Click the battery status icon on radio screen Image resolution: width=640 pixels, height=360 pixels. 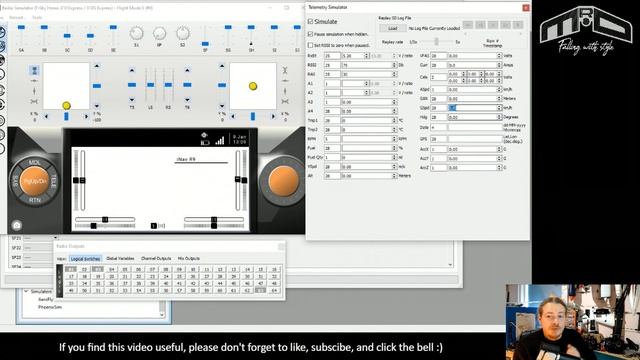coord(205,142)
